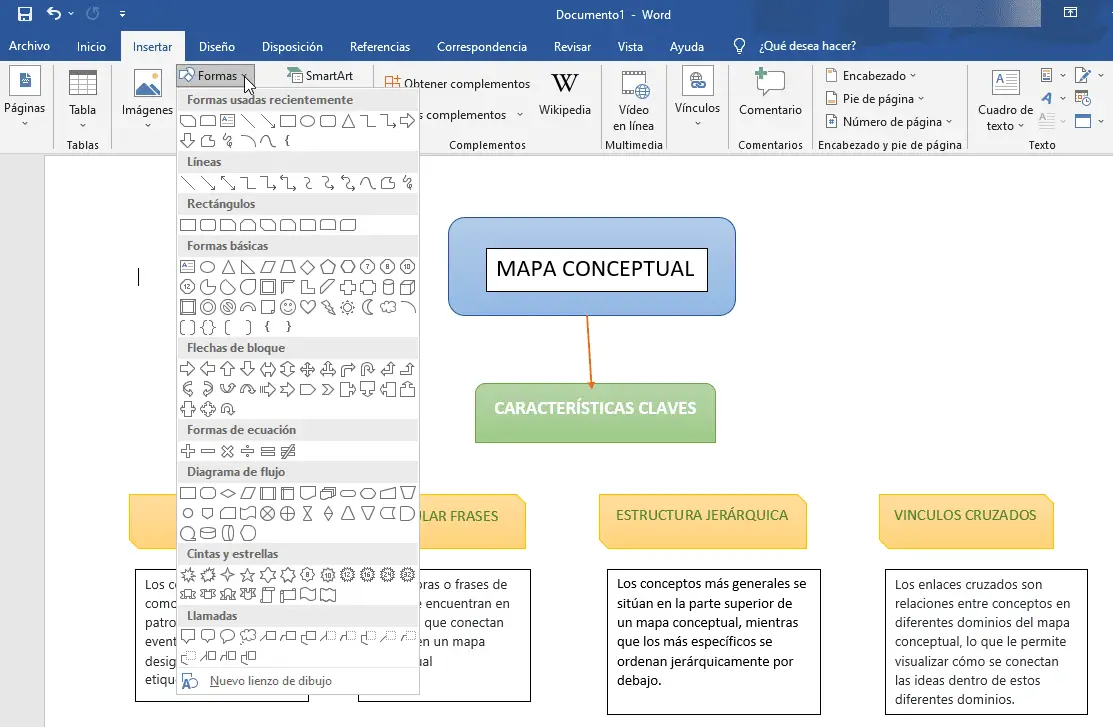Collapse the Formas shapes dropdown button
Viewport: 1113px width, 727px height.
click(215, 75)
